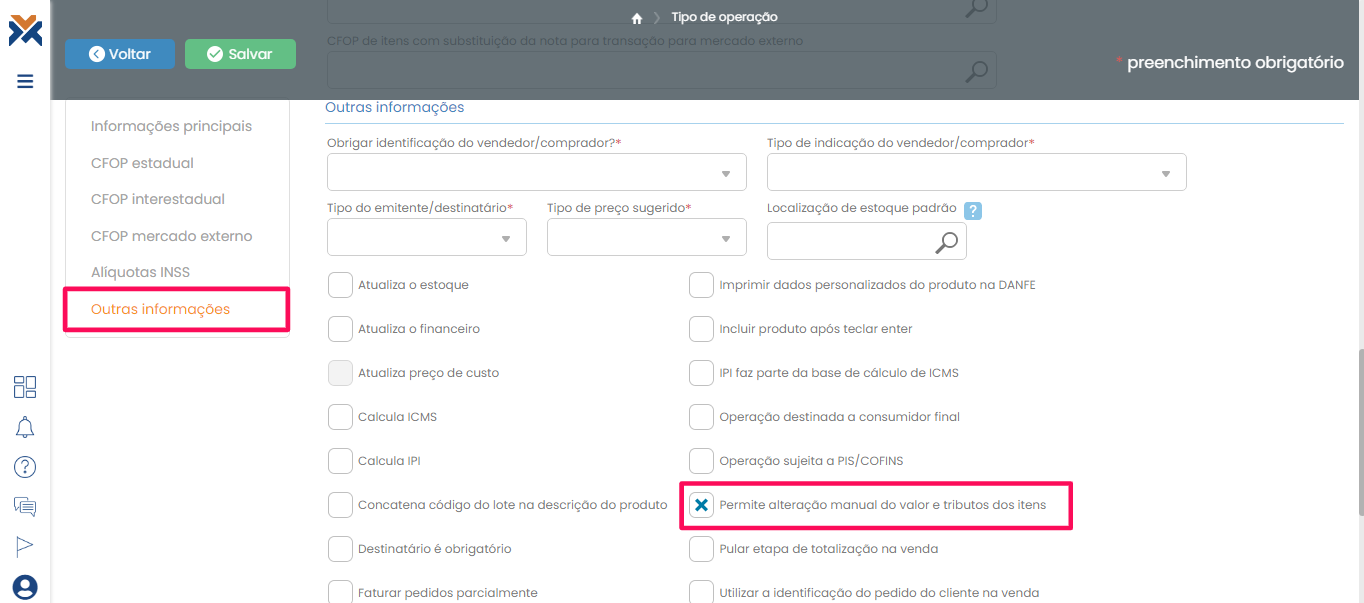Click the Voltar button

[120, 54]
